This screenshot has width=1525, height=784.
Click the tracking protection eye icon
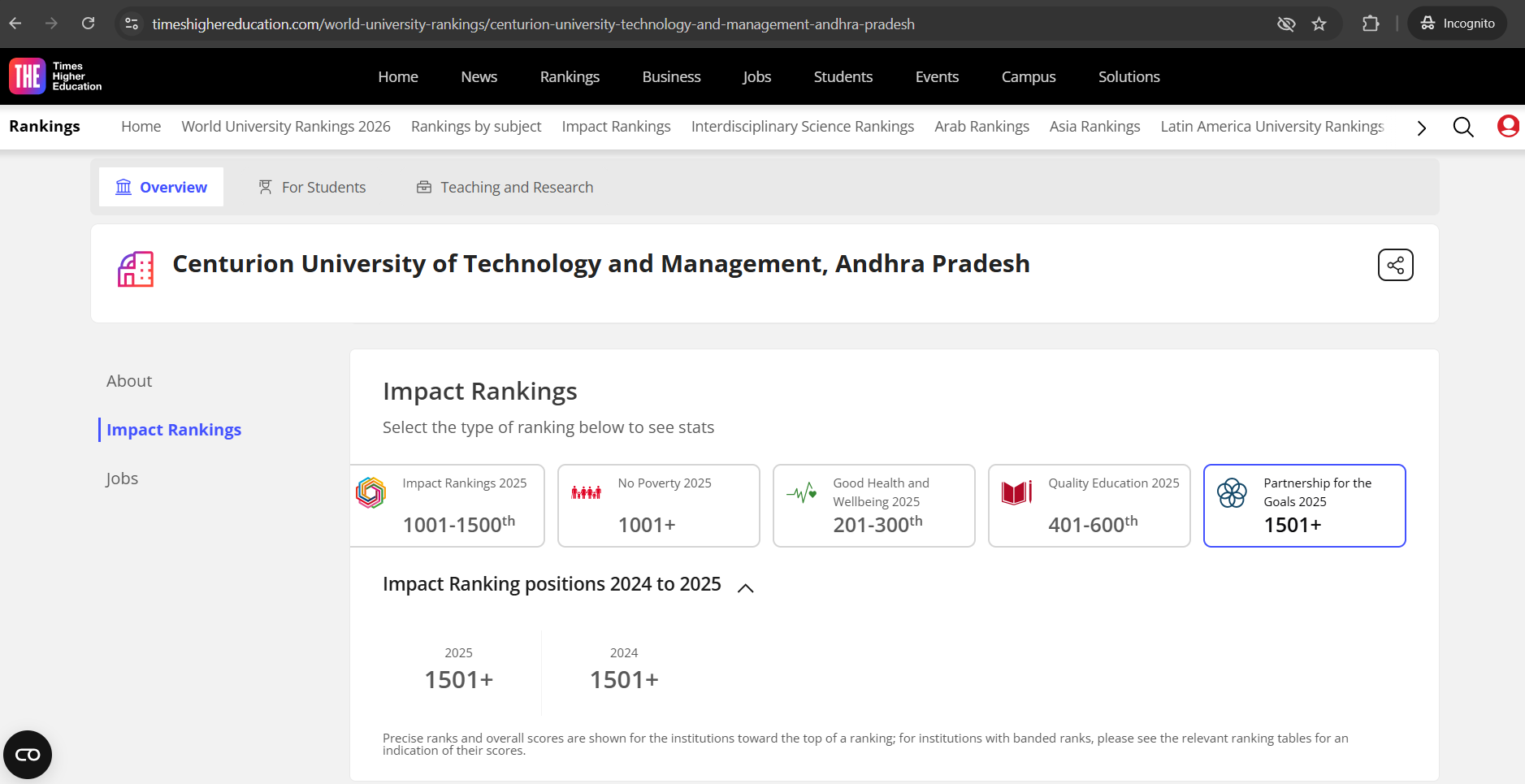1285,24
